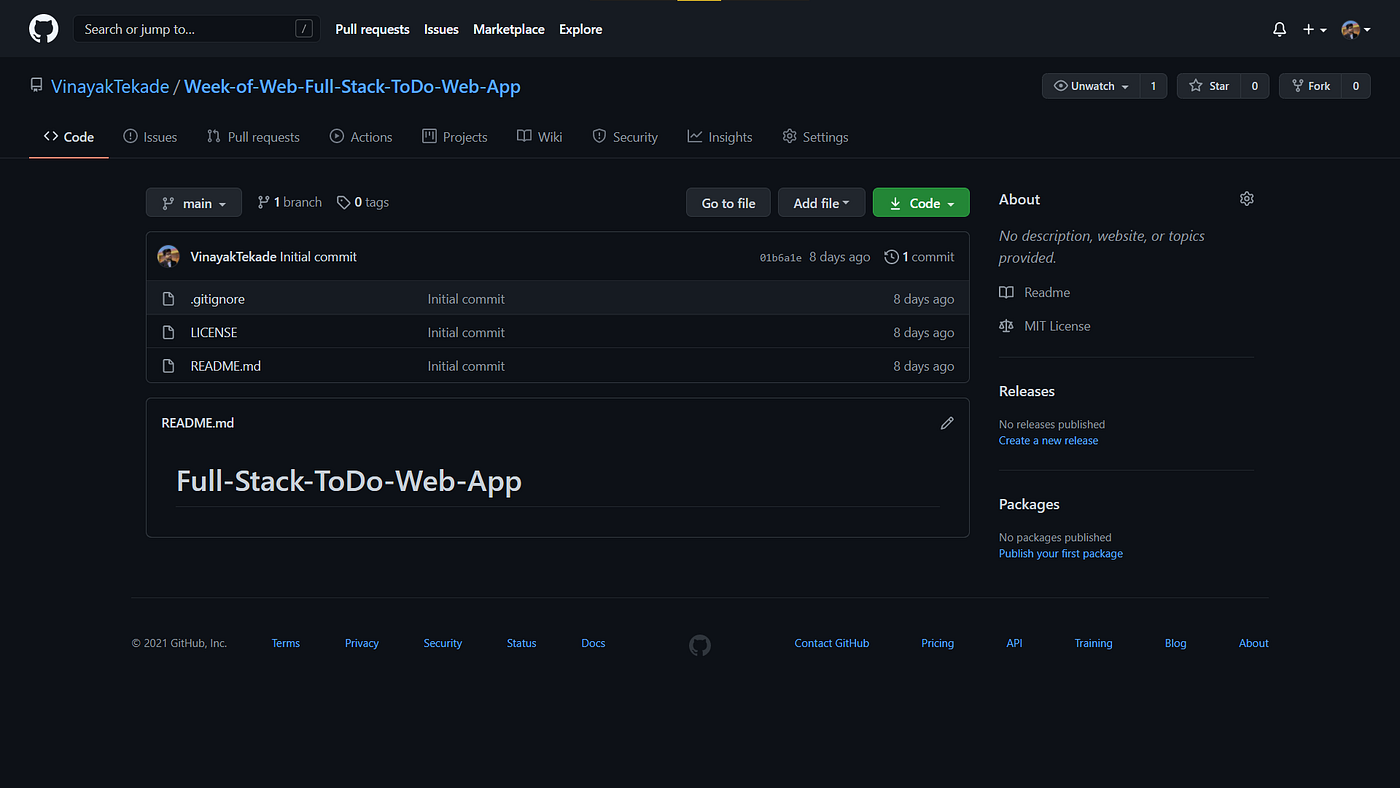Toggle repository watching with Unwatch button
This screenshot has width=1400, height=788.
[1089, 85]
